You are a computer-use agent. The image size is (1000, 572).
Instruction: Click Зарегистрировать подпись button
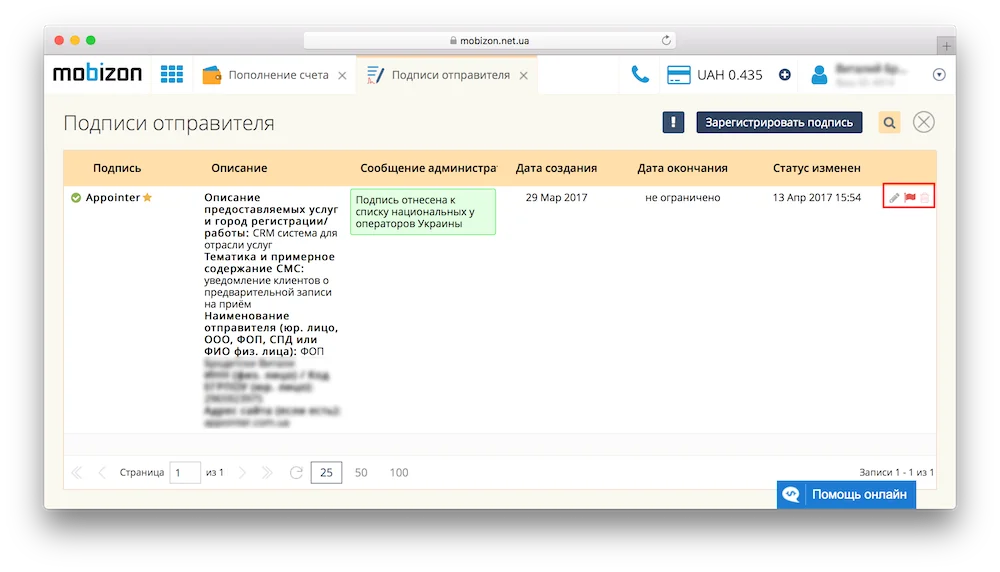tap(779, 122)
